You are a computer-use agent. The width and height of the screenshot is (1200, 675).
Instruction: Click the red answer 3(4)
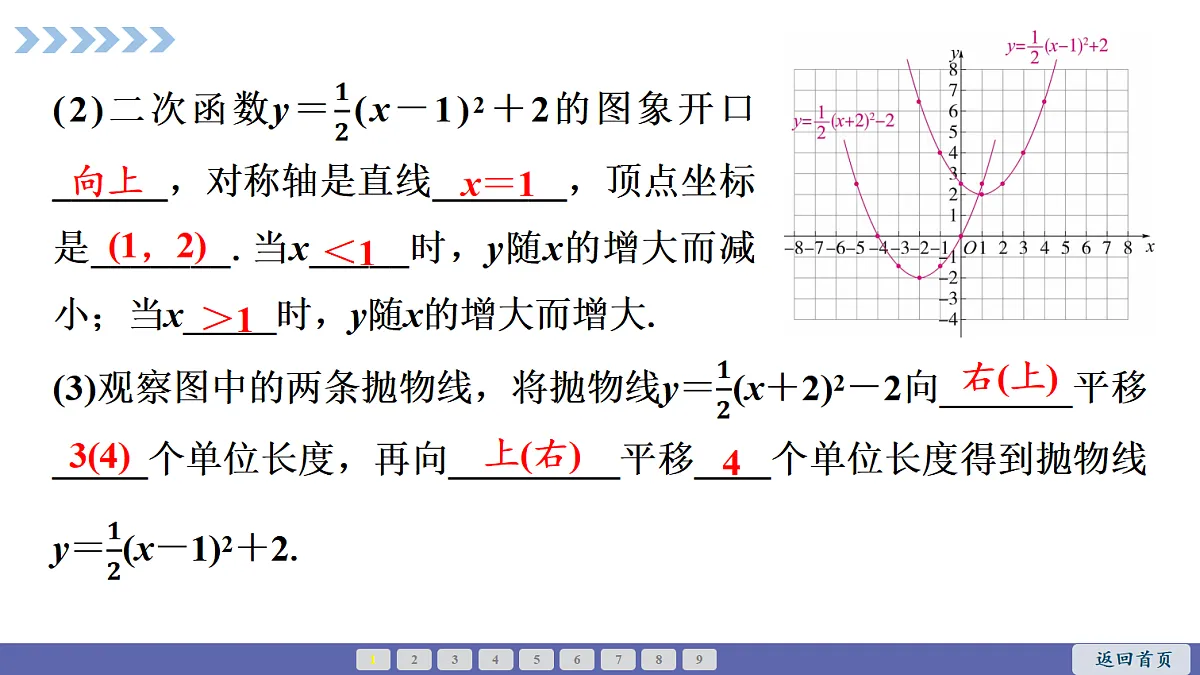pos(100,457)
